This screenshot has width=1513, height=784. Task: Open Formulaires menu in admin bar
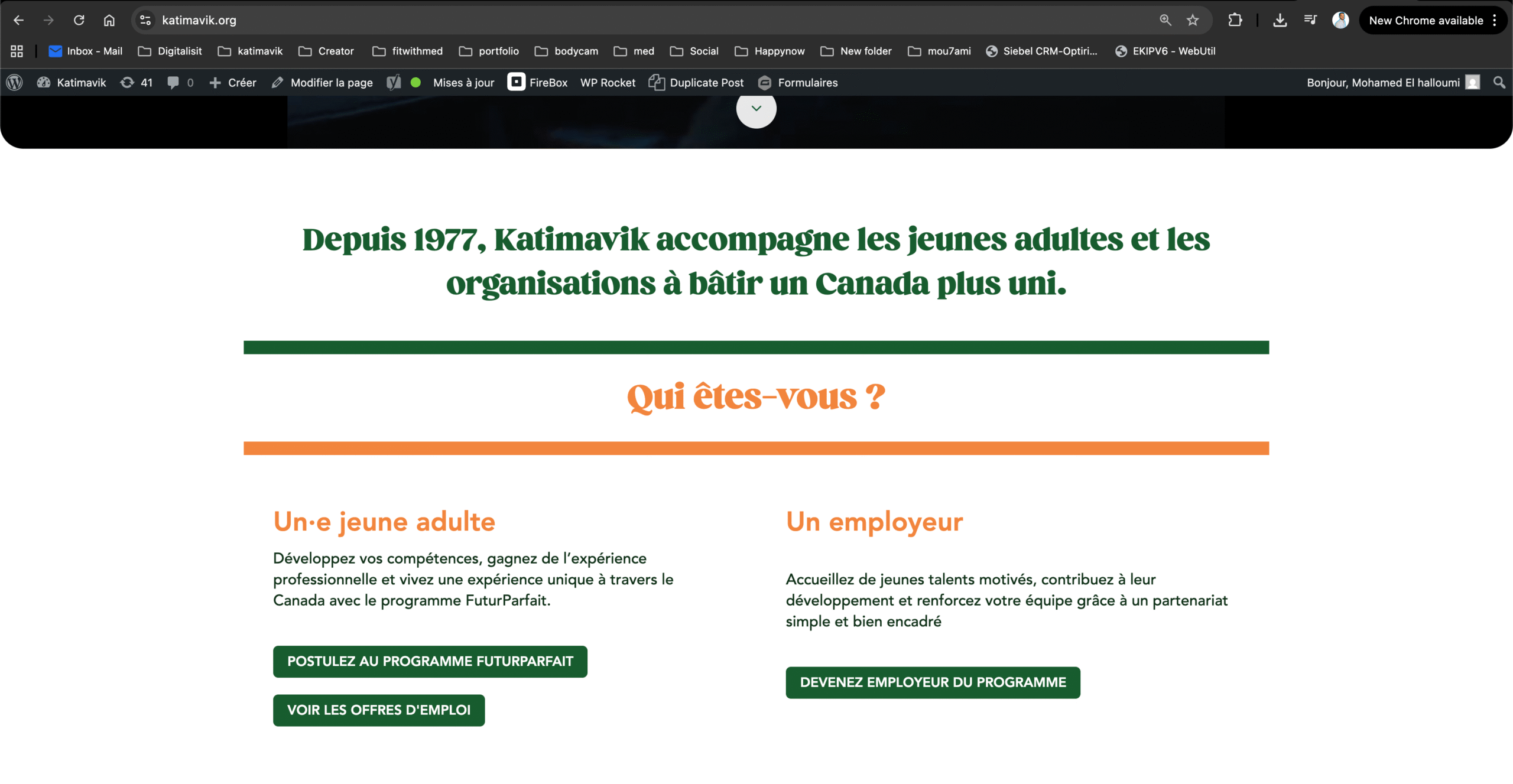pyautogui.click(x=798, y=83)
